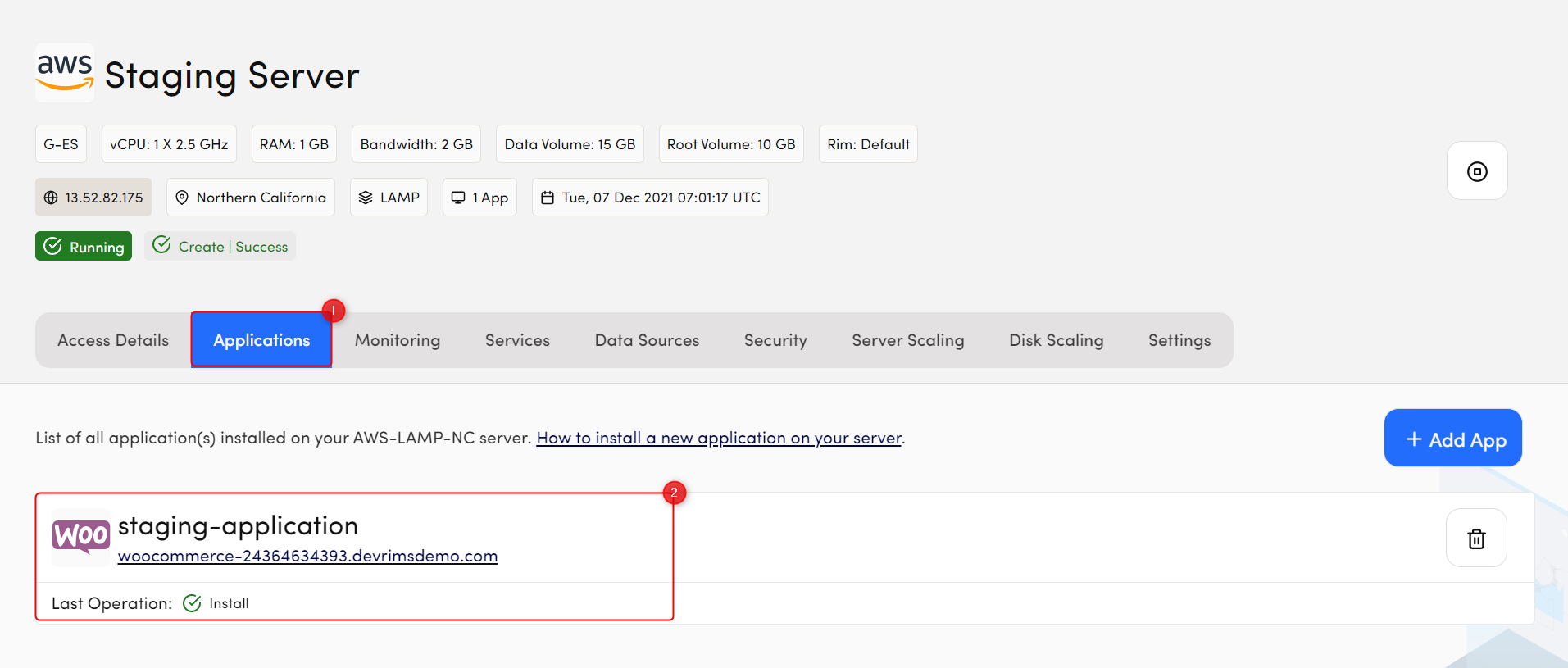Select the Security tab

point(775,340)
